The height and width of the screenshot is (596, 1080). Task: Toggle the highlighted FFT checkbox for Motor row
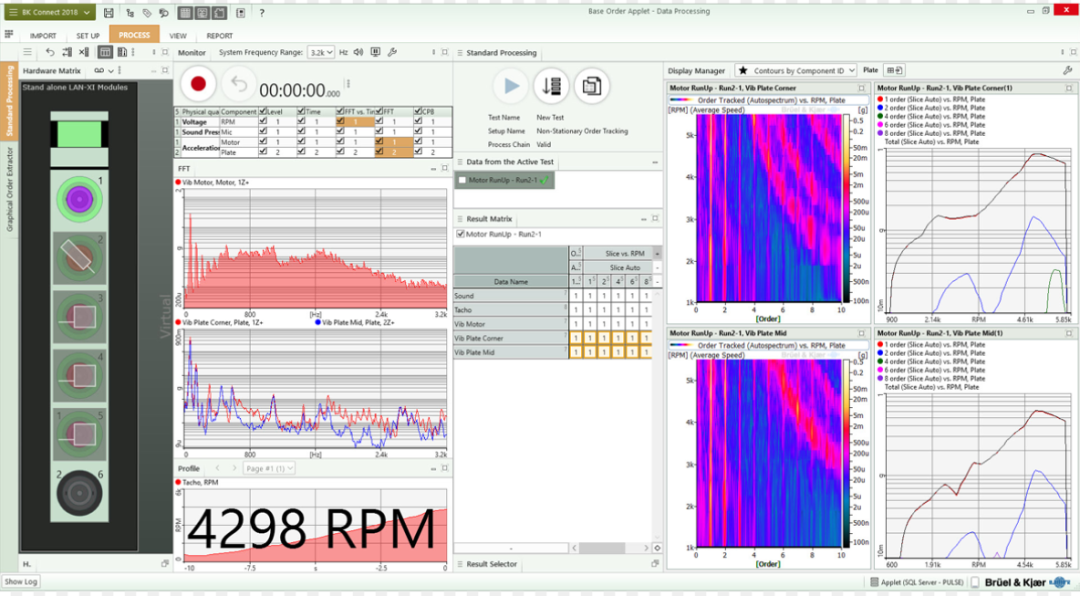click(x=379, y=141)
